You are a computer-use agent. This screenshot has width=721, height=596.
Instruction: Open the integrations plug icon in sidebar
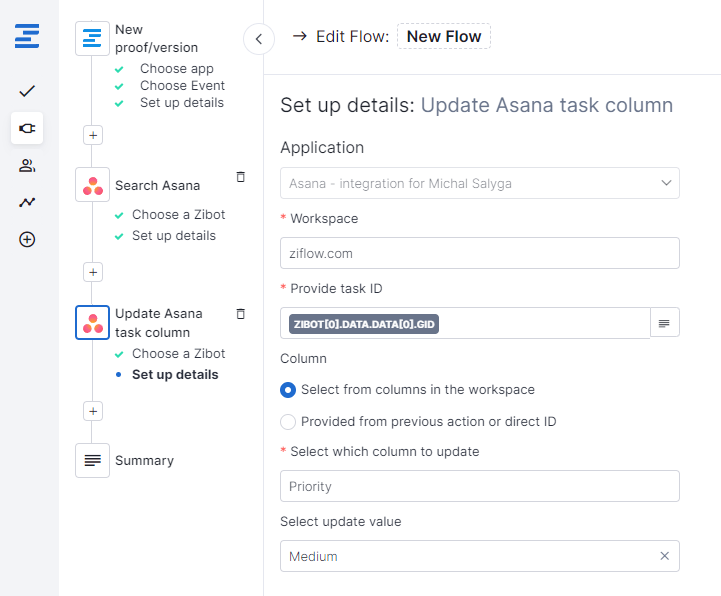27,128
